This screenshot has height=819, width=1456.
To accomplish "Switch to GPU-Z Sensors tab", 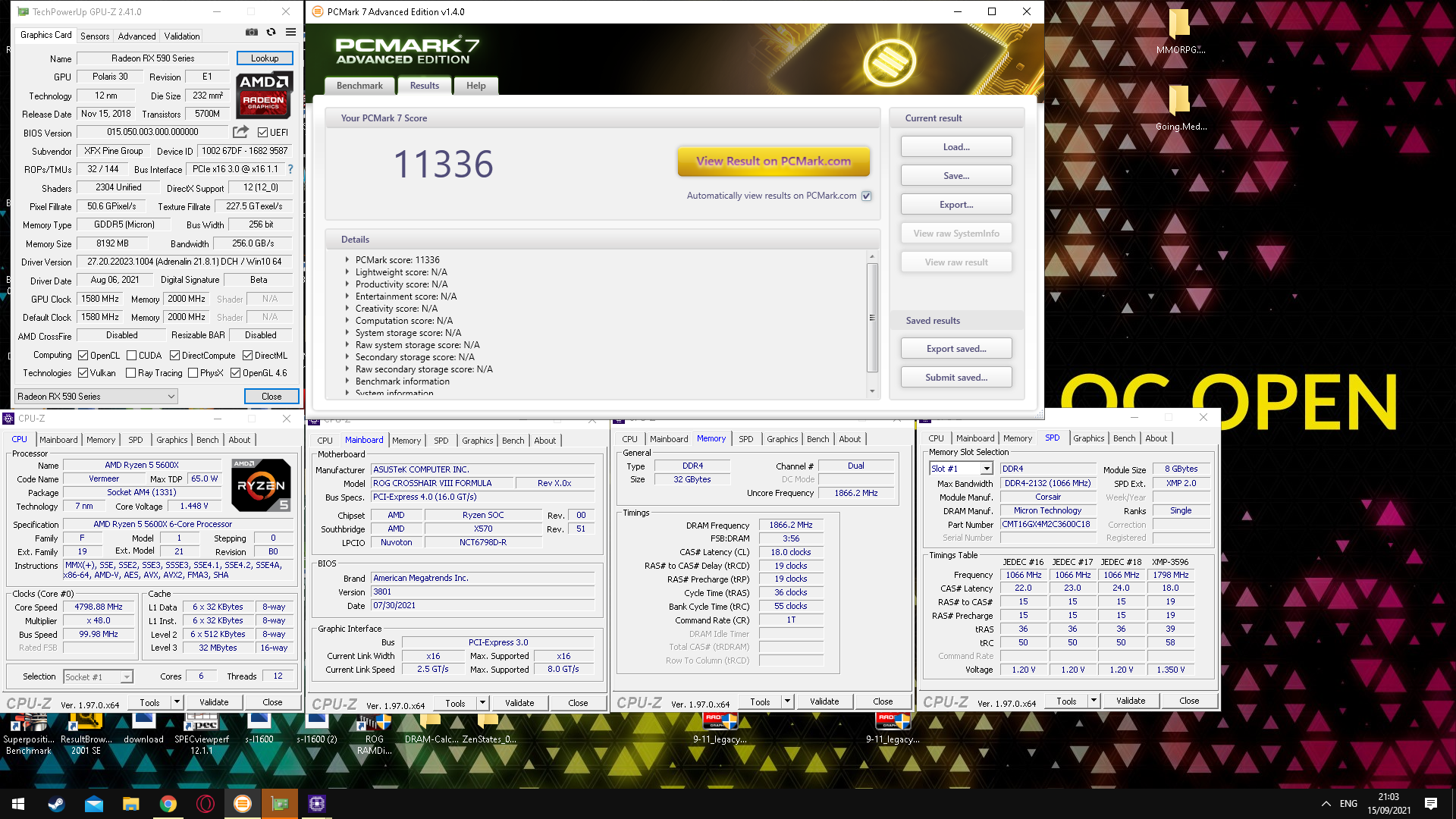I will (x=95, y=36).
